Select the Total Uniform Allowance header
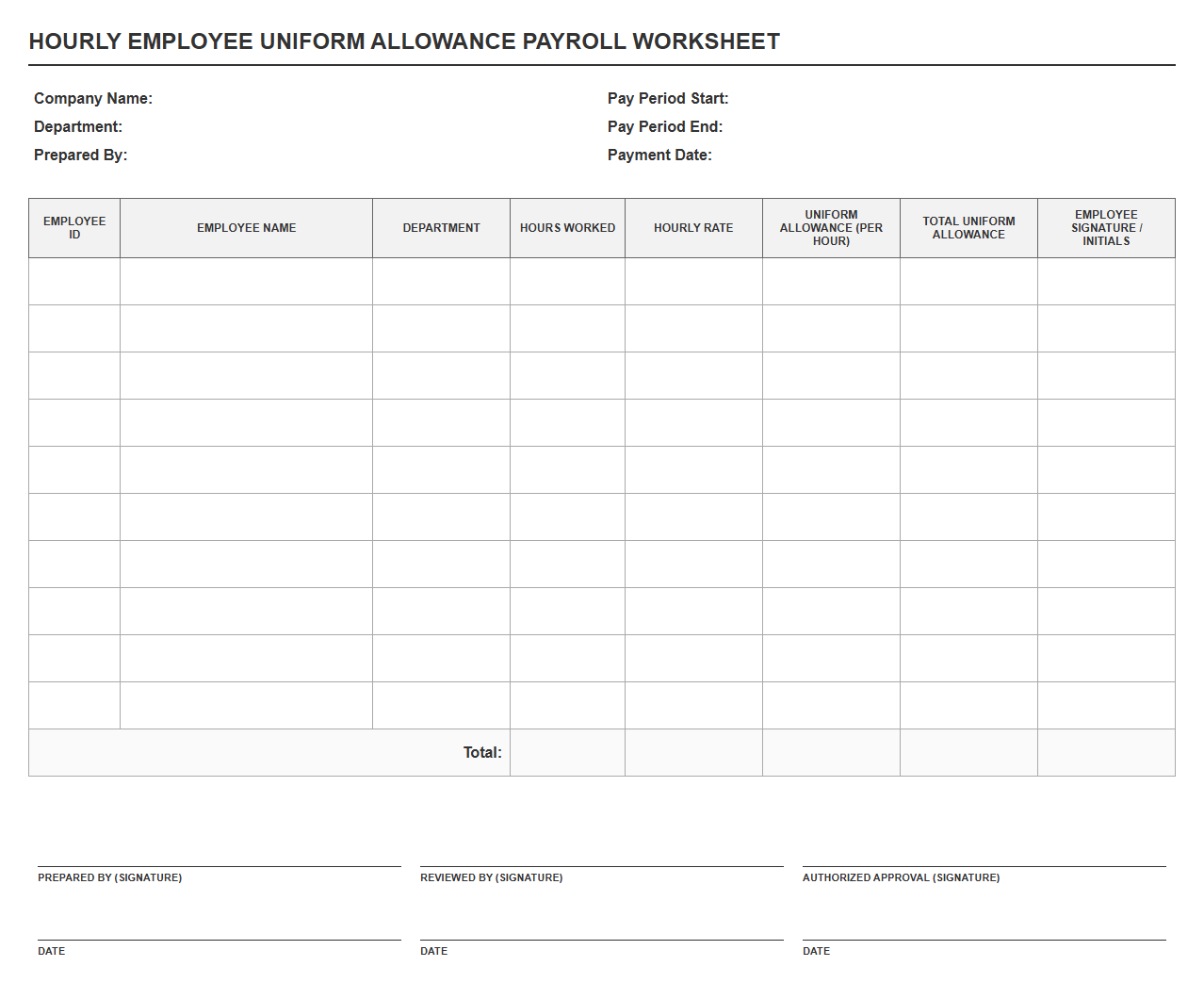1204x999 pixels. pos(968,228)
